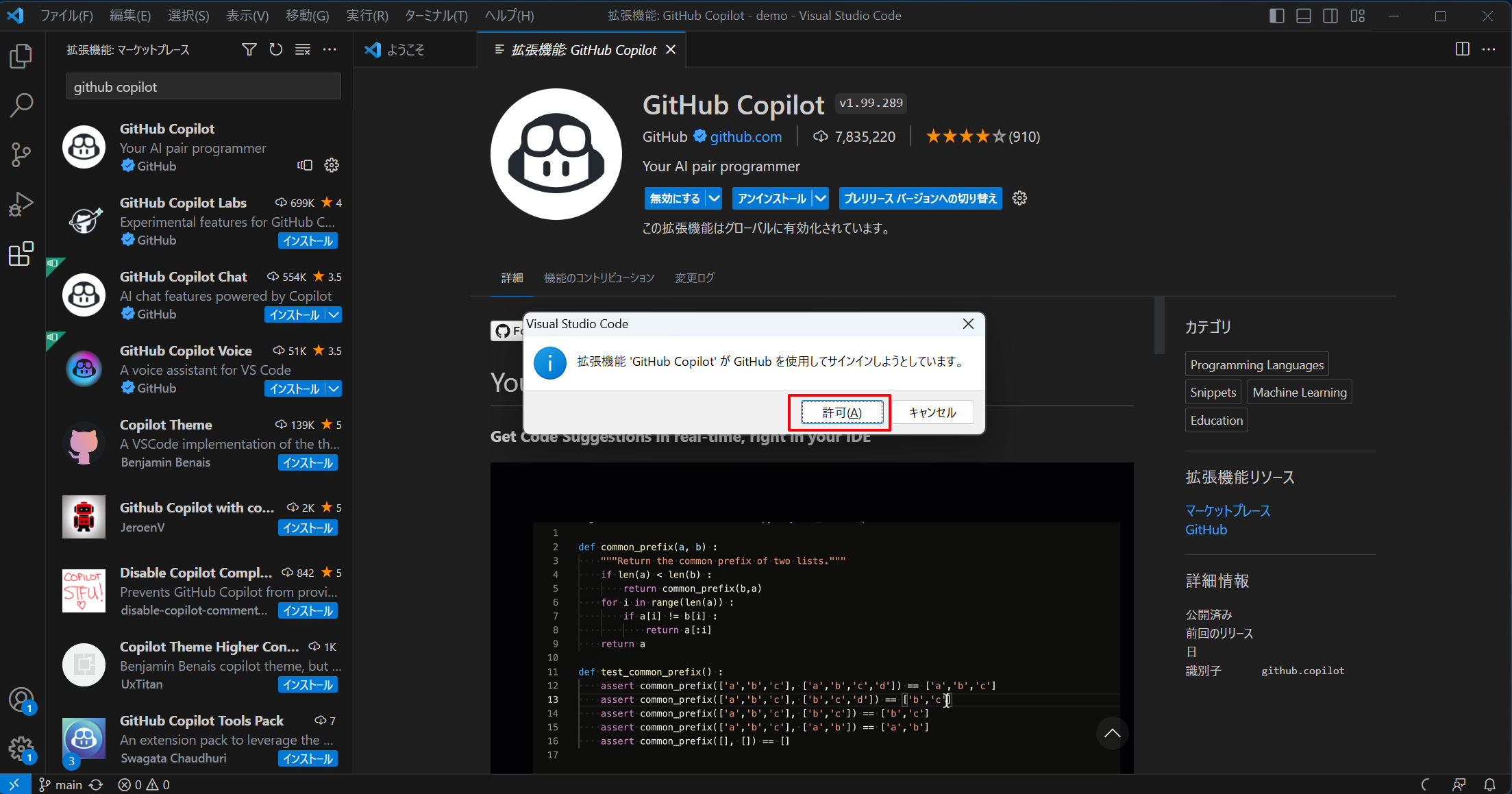Viewport: 1512px width, 794px height.
Task: Install GitHub Copilot Labs
Action: pyautogui.click(x=308, y=240)
